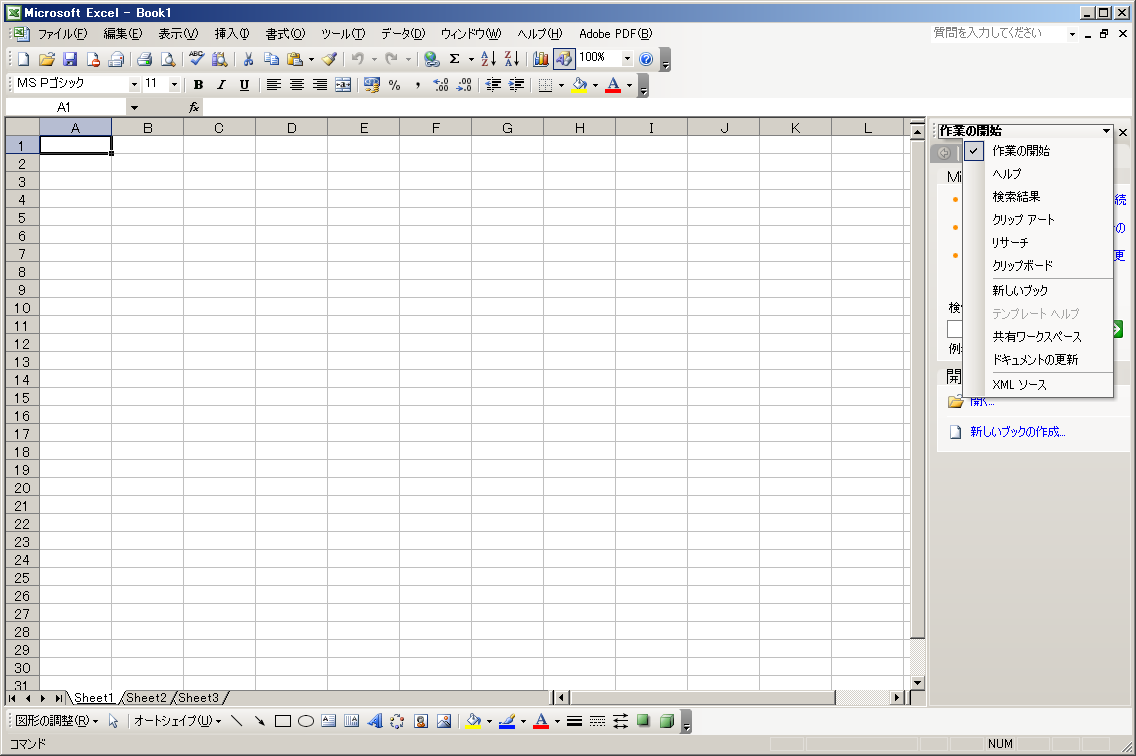Toggle the Drawing toolbar button beside zoom
The image size is (1136, 756).
[564, 59]
